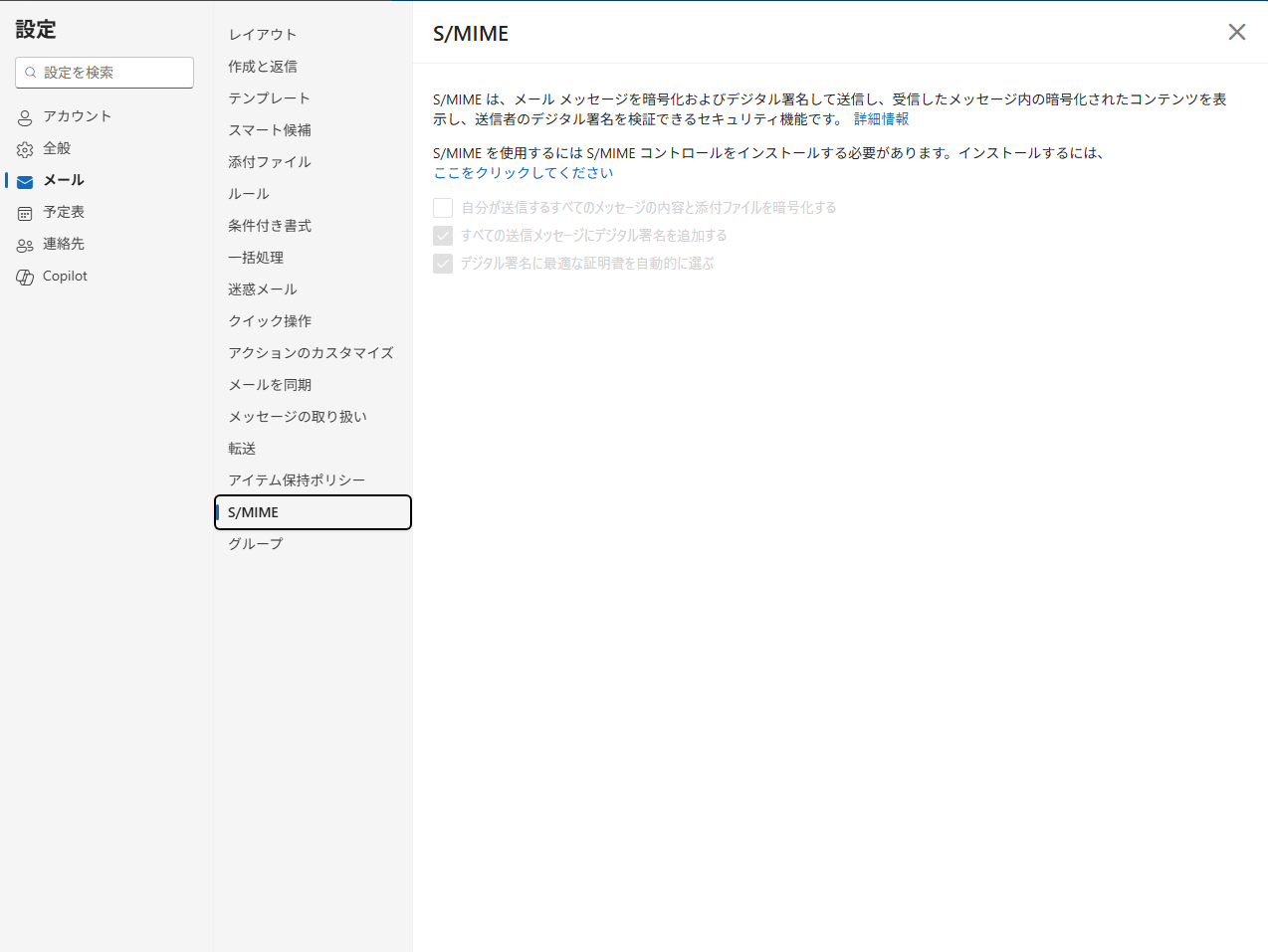The image size is (1268, 952).
Task: Open the メールを同期 mail settings
Action: [313, 385]
